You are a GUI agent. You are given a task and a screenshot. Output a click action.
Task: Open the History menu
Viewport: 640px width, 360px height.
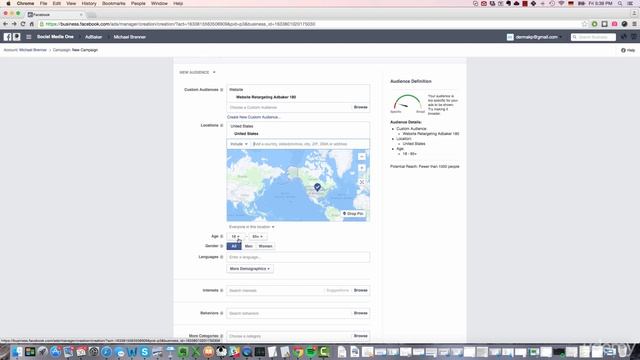(x=89, y=3)
